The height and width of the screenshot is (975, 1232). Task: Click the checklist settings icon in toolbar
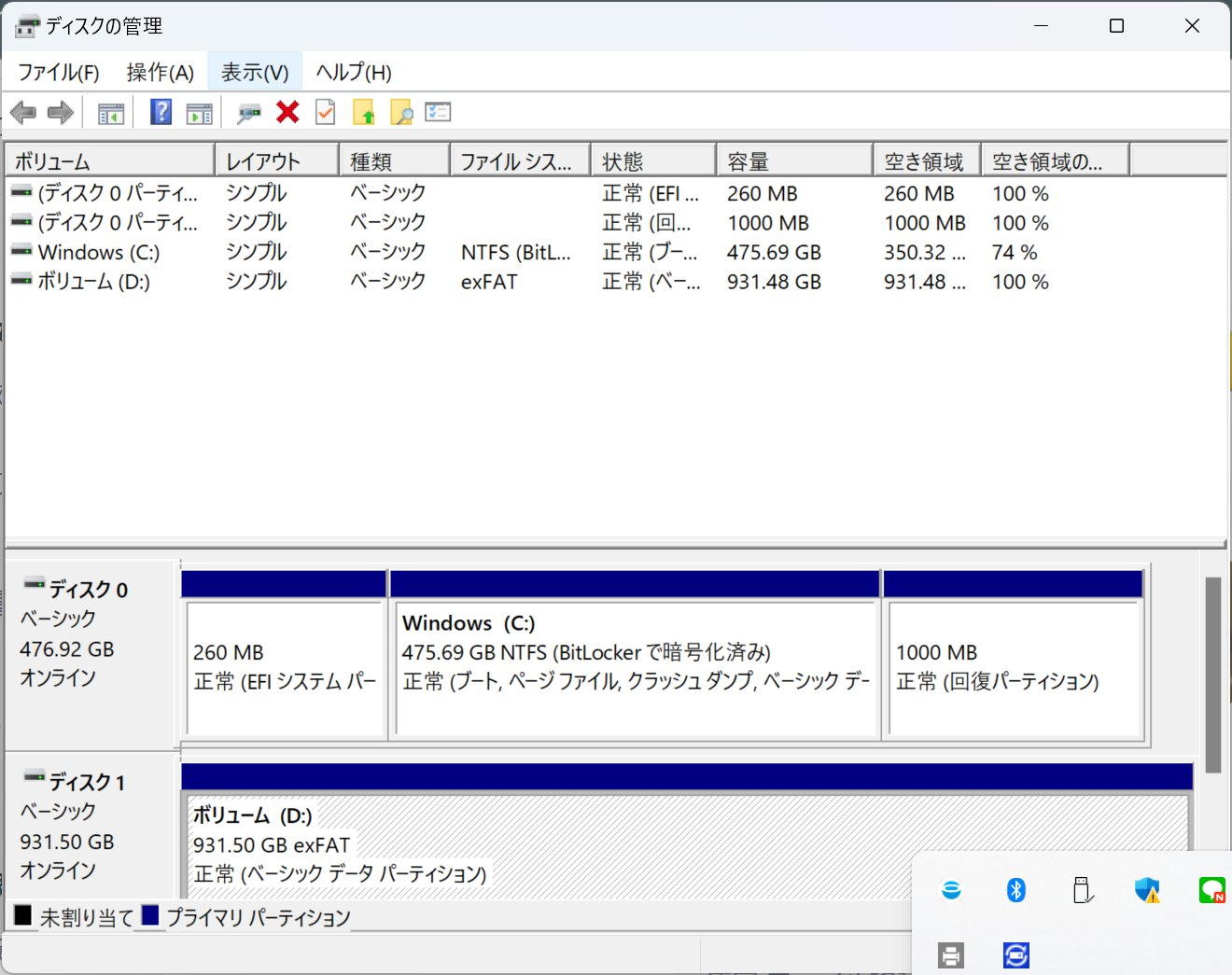coord(438,113)
